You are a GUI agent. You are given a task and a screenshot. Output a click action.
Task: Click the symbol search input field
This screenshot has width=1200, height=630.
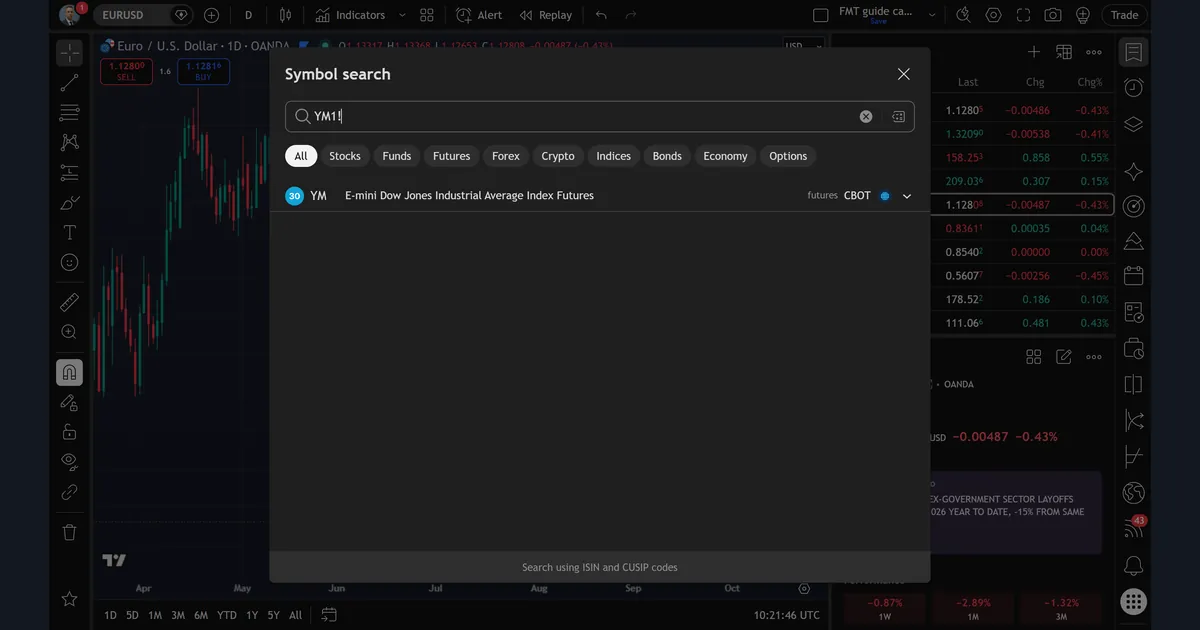click(x=600, y=116)
